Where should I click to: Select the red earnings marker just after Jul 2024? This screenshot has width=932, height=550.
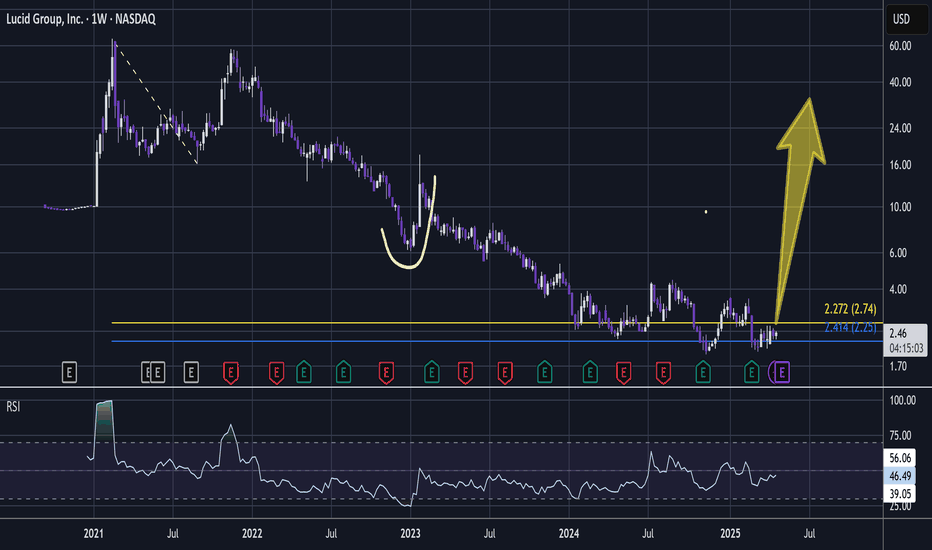point(663,373)
